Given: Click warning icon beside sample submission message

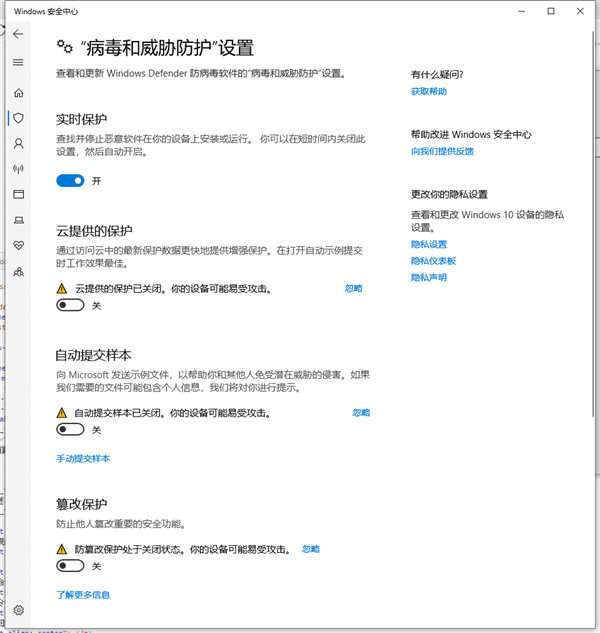Looking at the screenshot, I should point(62,413).
